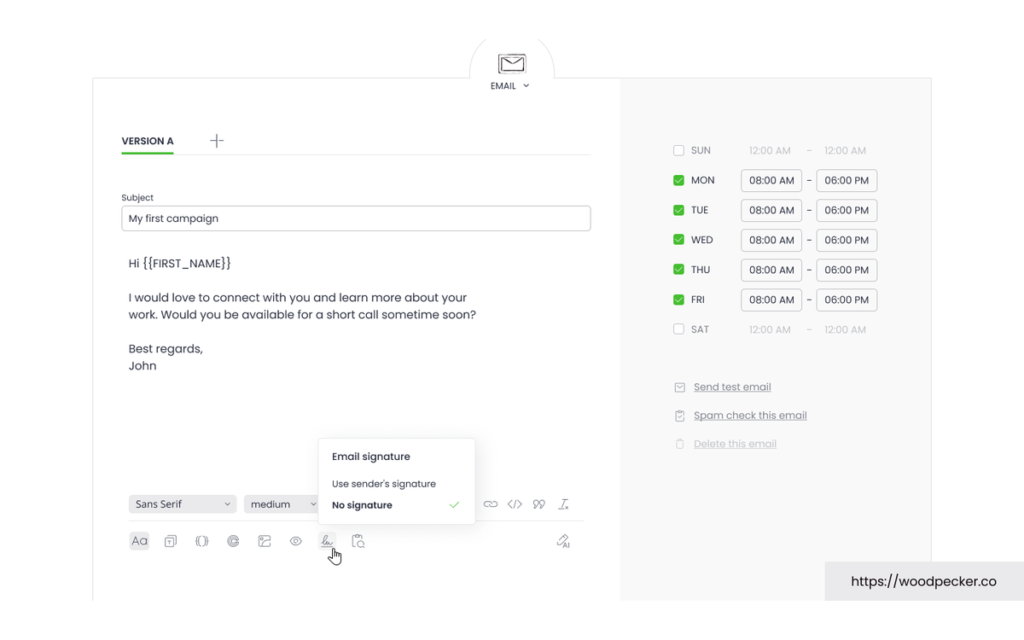Screen dimensions: 1024x640
Task: Open the Sans Serif font dropdown
Action: [x=182, y=504]
